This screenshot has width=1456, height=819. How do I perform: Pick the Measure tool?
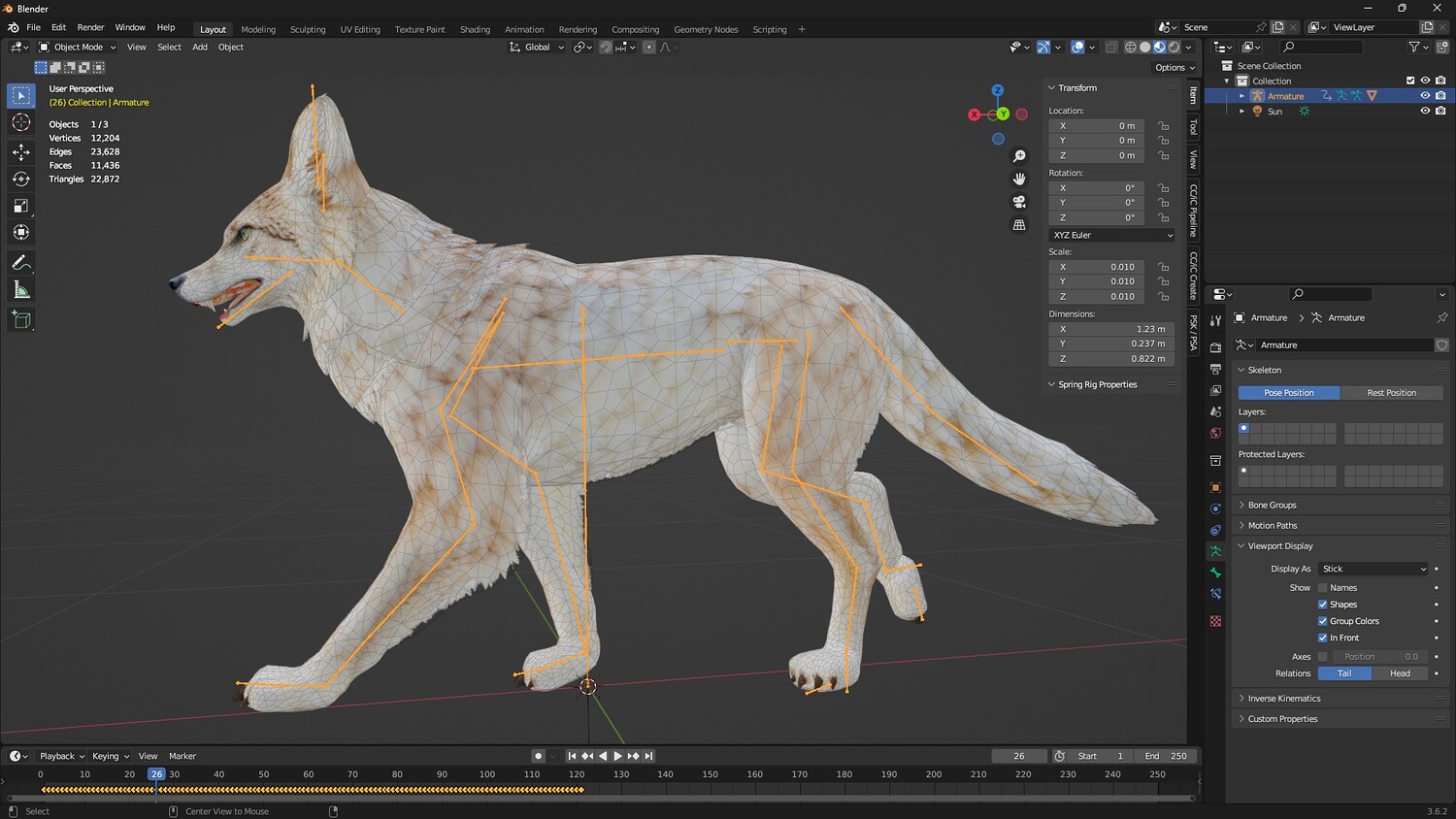pyautogui.click(x=20, y=290)
